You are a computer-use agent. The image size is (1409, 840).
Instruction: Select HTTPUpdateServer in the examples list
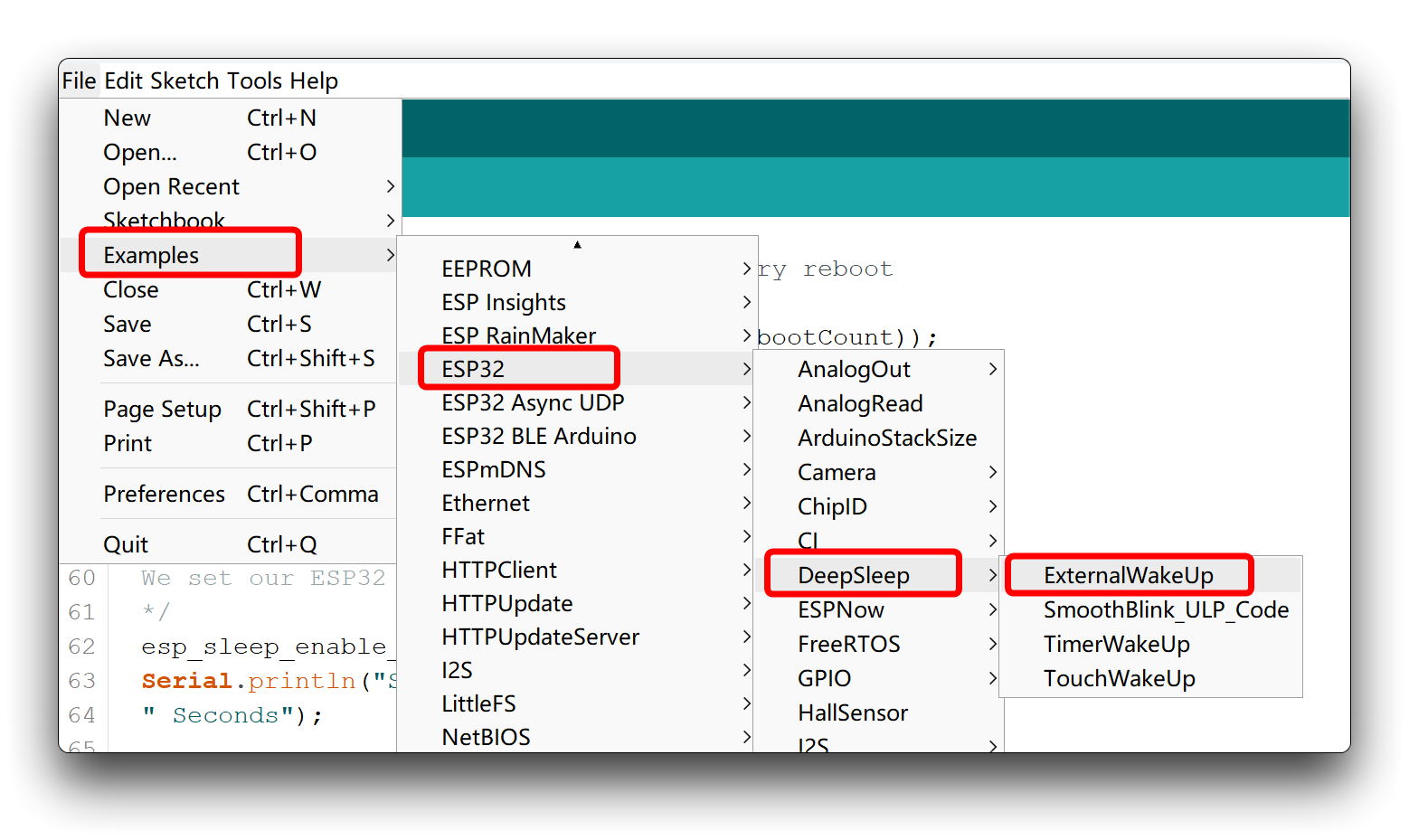pos(577,637)
